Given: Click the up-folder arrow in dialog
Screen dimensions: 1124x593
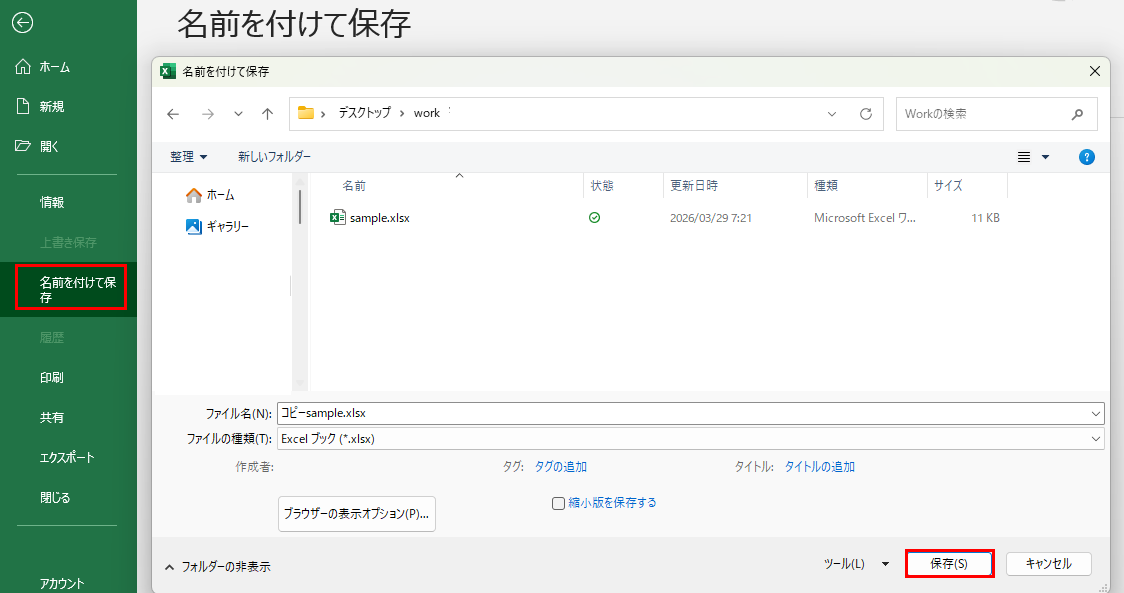Looking at the screenshot, I should 267,114.
